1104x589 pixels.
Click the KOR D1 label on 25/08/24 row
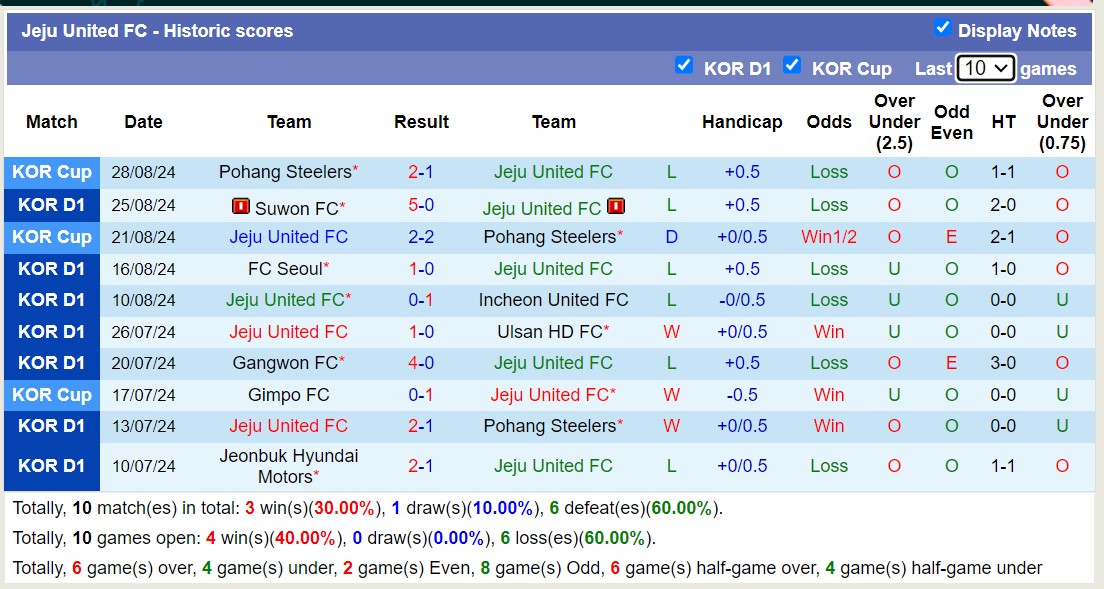click(x=52, y=205)
